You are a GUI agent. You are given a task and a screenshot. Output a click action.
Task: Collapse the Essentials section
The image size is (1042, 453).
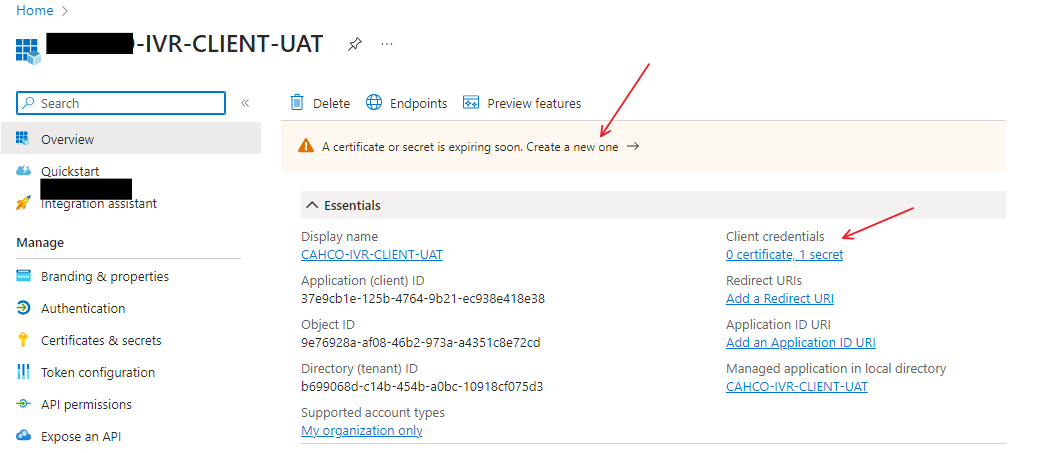312,205
